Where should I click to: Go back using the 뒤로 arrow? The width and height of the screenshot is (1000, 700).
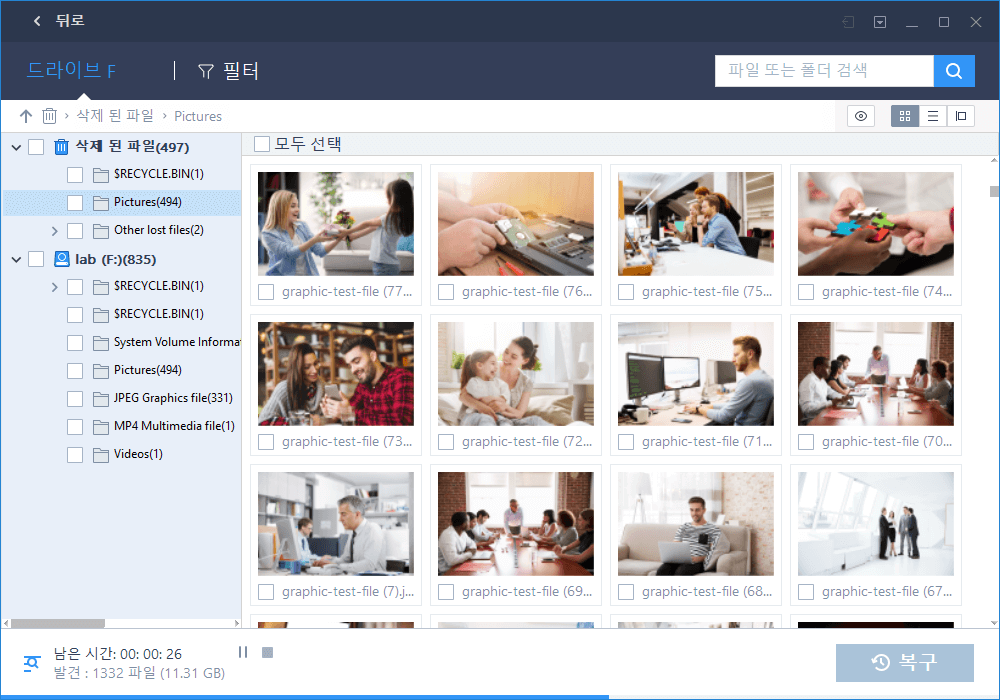37,21
